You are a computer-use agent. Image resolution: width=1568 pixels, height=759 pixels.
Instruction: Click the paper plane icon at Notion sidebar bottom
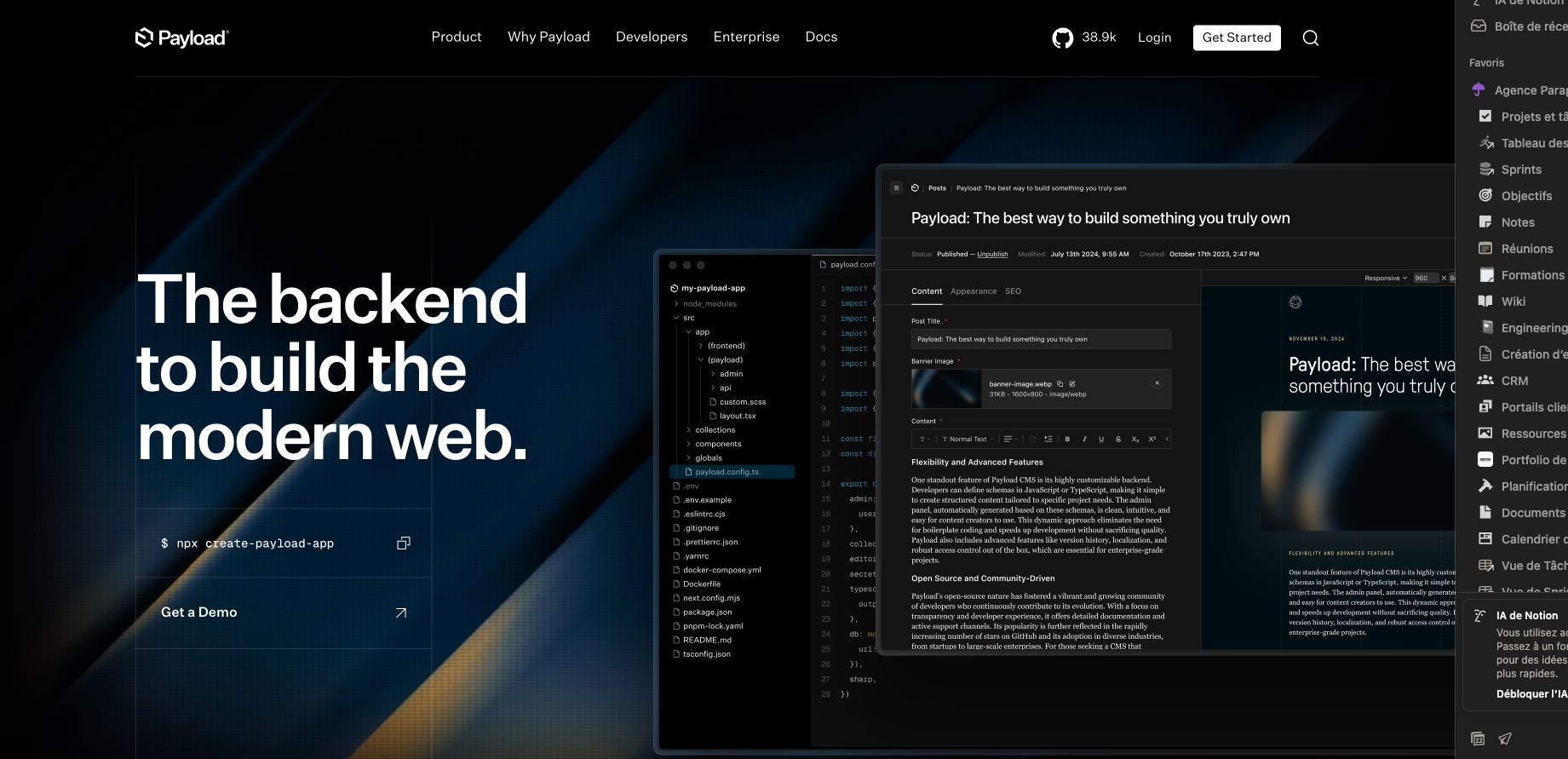(x=1505, y=739)
